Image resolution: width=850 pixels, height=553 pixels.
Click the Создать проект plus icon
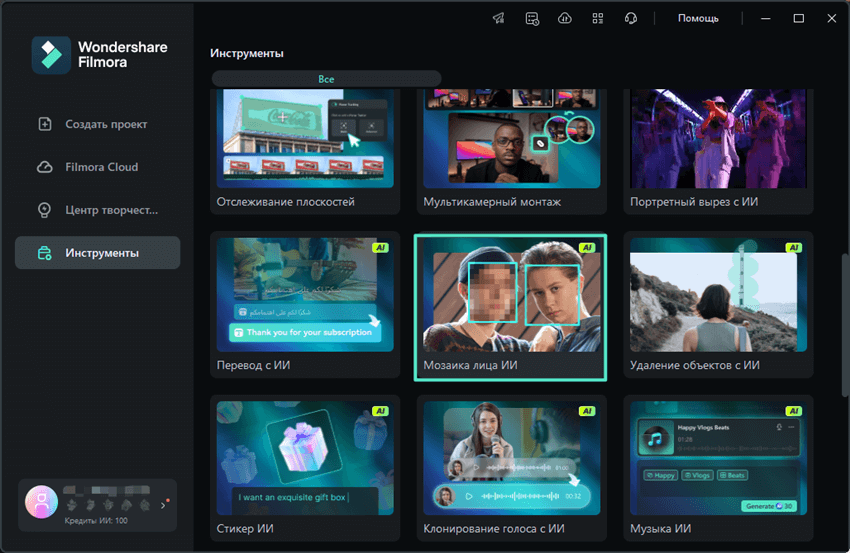point(44,124)
